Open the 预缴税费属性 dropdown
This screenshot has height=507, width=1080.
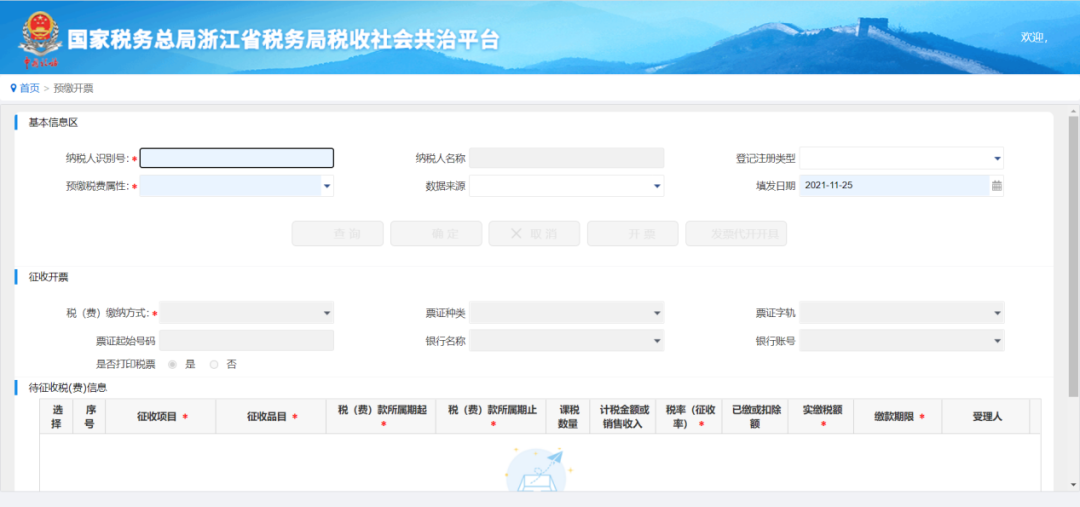tap(237, 185)
